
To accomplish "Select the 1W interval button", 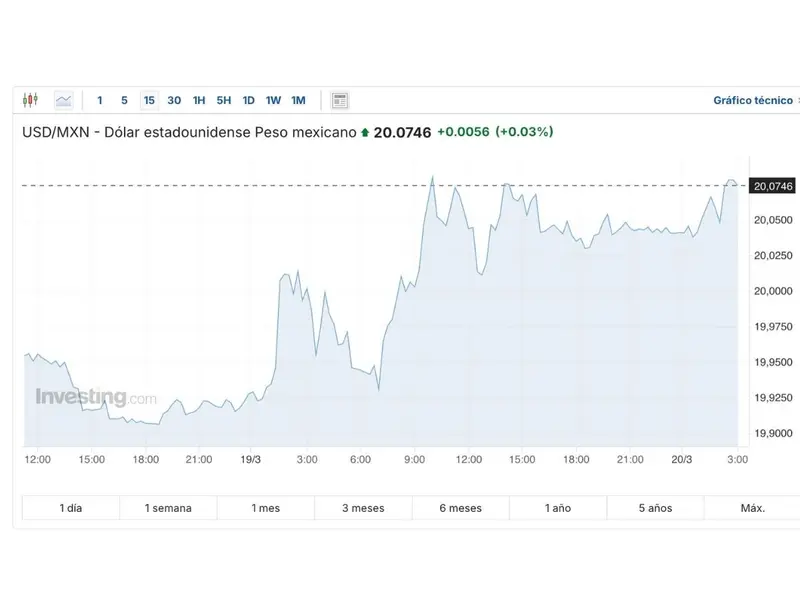I will [x=273, y=100].
